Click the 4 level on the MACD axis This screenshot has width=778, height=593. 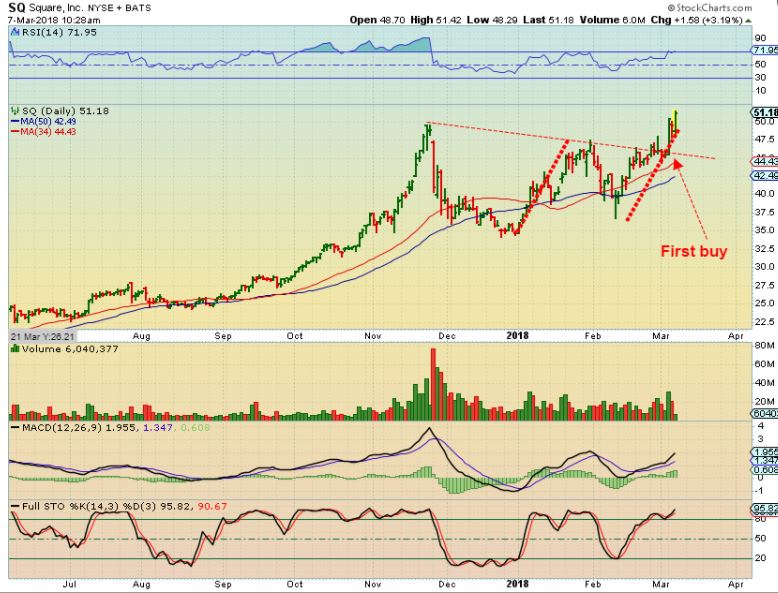point(760,426)
